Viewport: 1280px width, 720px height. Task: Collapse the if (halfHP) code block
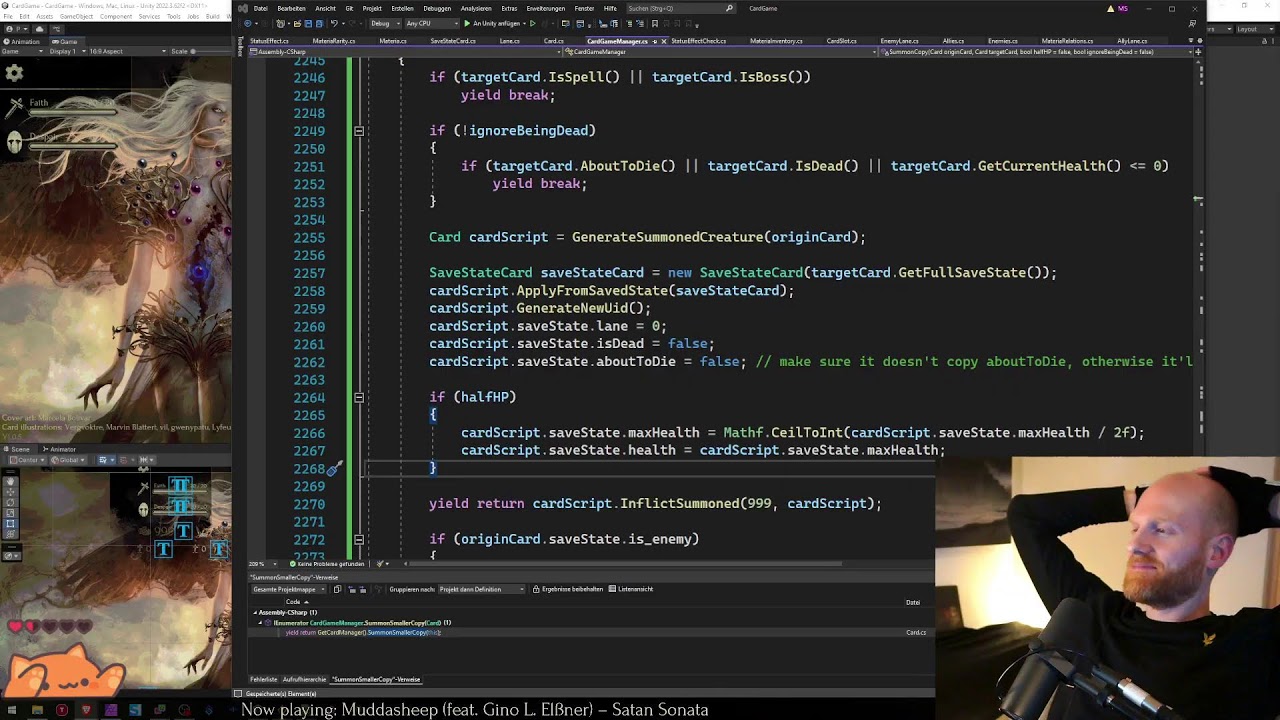(x=358, y=397)
